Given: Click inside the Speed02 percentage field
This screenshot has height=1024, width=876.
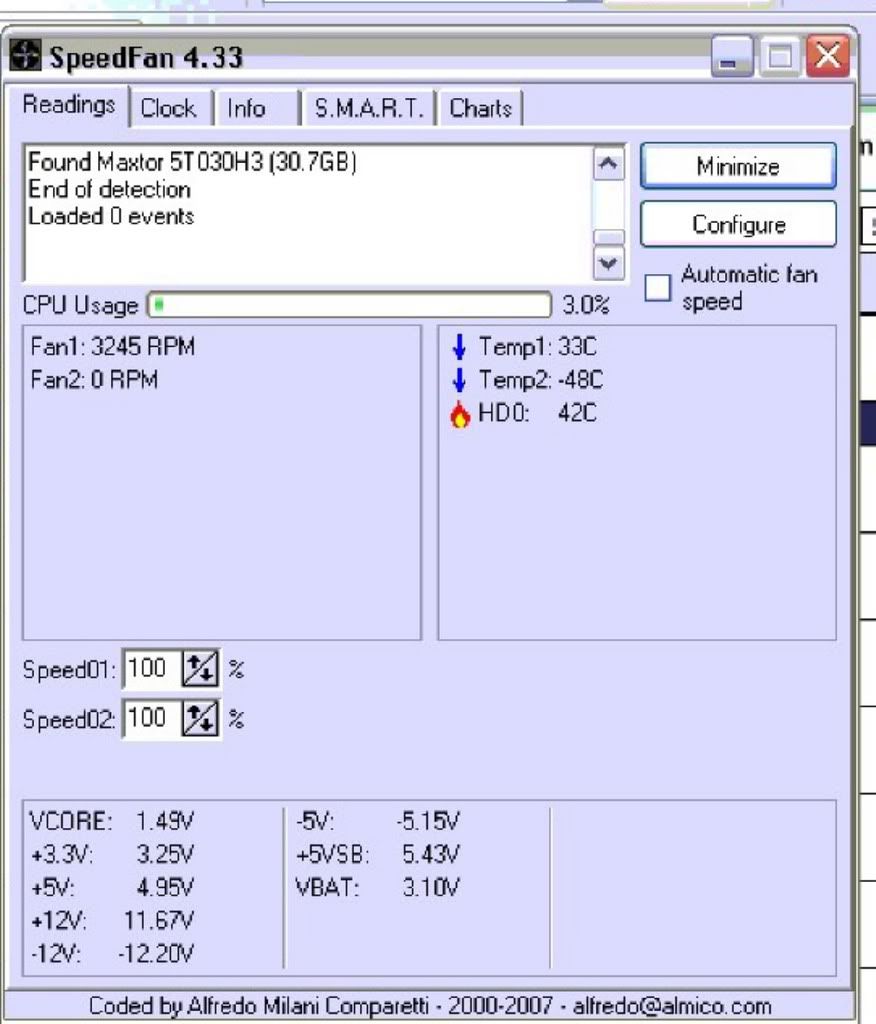Looking at the screenshot, I should coord(152,719).
